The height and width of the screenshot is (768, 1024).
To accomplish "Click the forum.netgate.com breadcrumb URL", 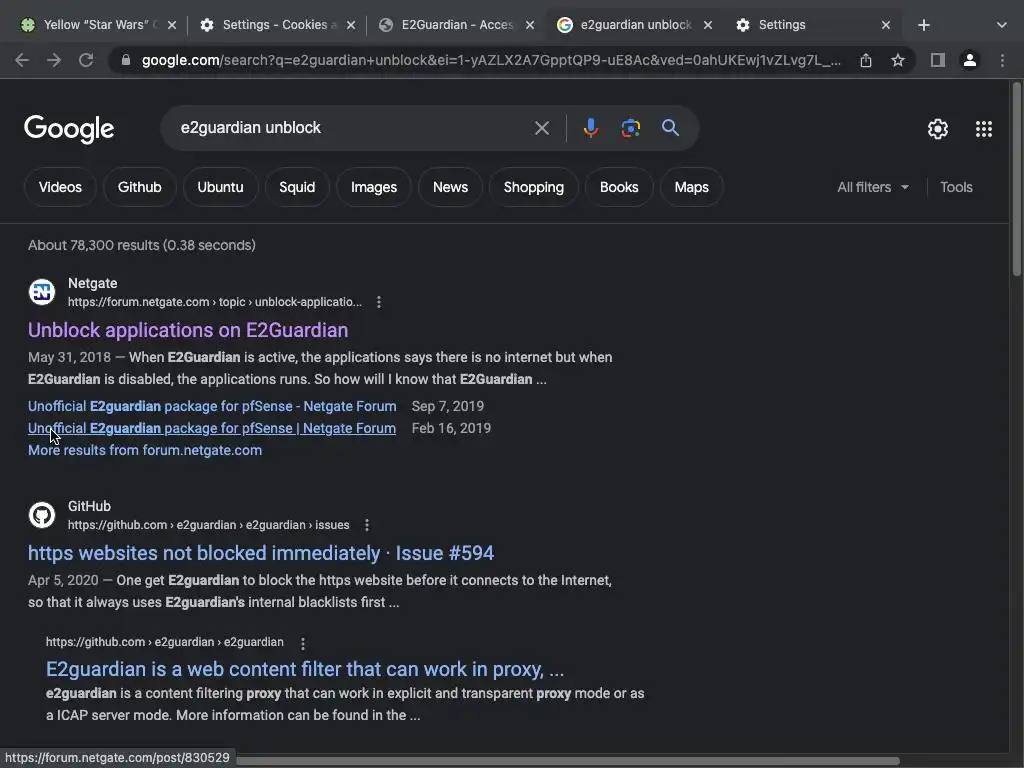I will point(215,302).
